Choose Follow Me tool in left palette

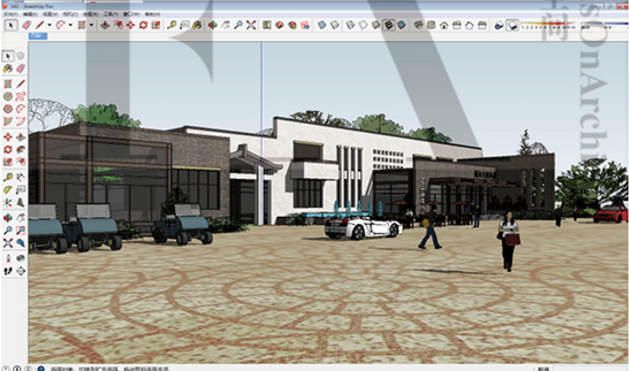tap(20, 150)
